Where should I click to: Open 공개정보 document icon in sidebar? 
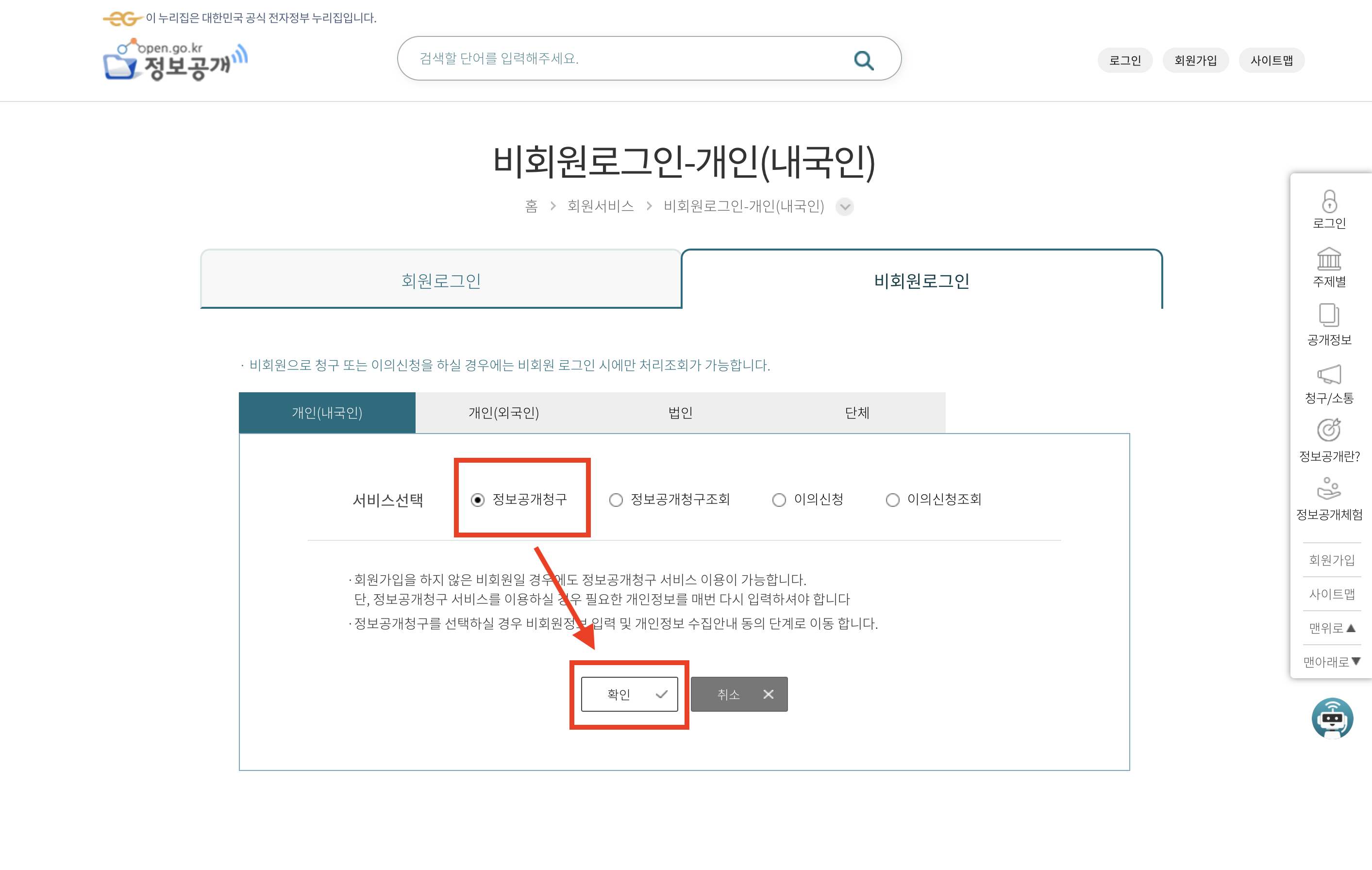(x=1329, y=315)
